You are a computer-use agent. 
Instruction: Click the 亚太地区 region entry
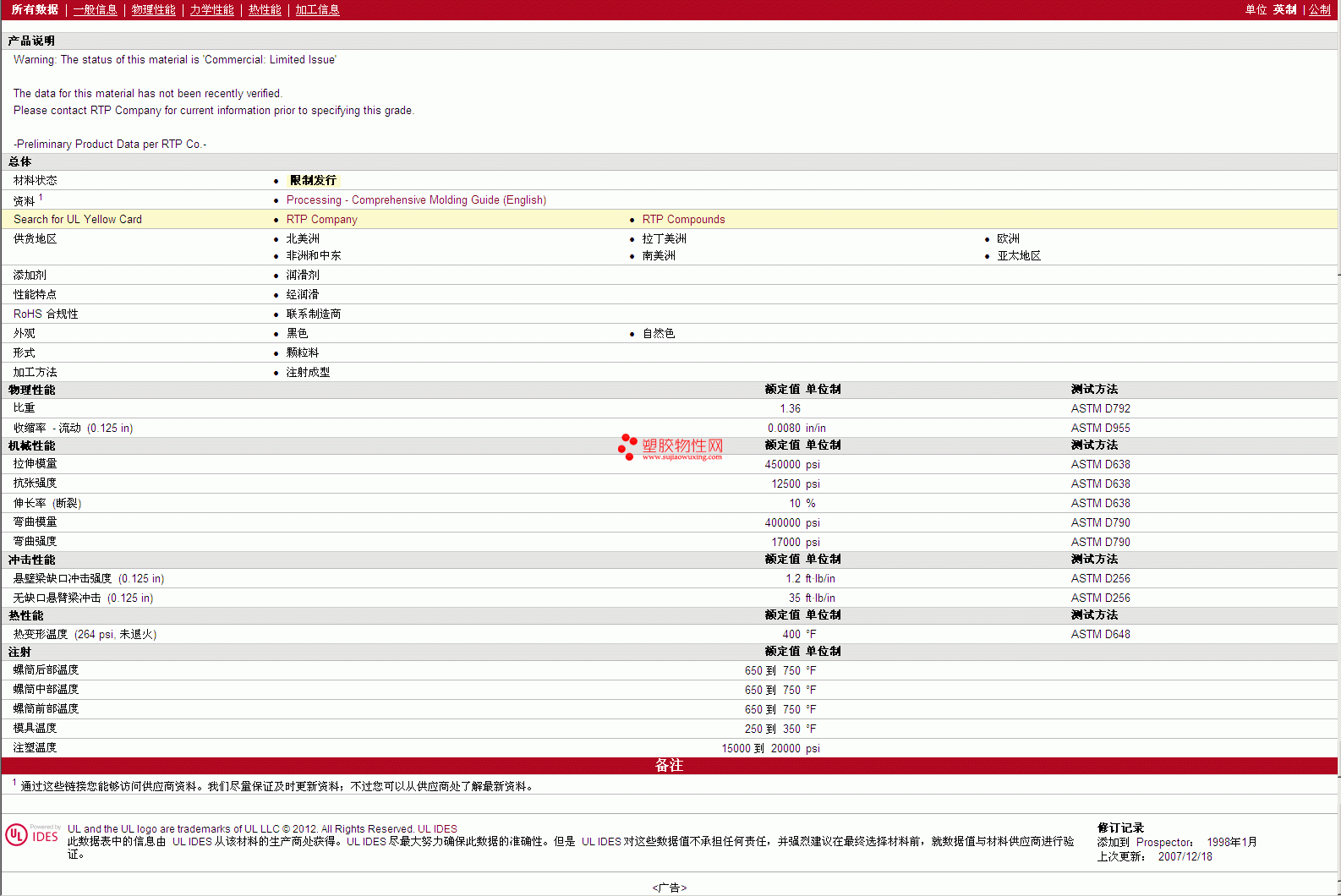click(x=1019, y=255)
